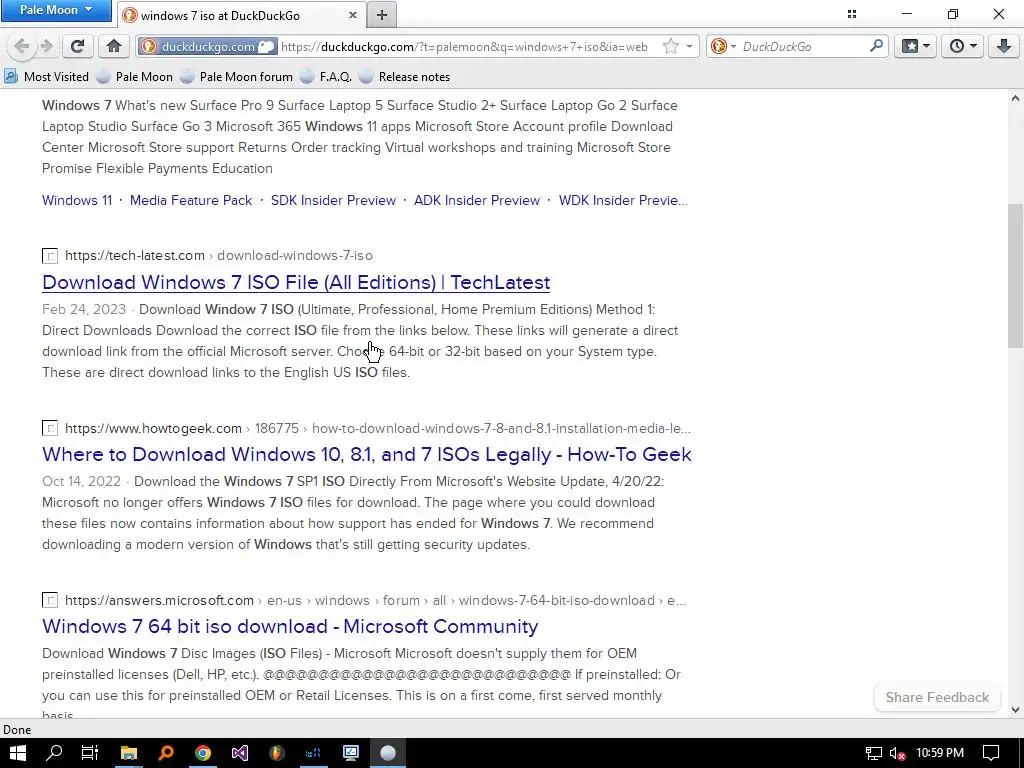Go back with the back arrow button
Screen dimensions: 1024x768
(22, 46)
